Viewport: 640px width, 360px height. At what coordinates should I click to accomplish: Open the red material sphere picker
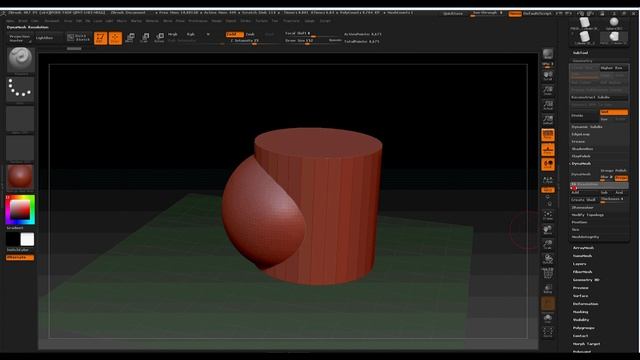coord(20,177)
